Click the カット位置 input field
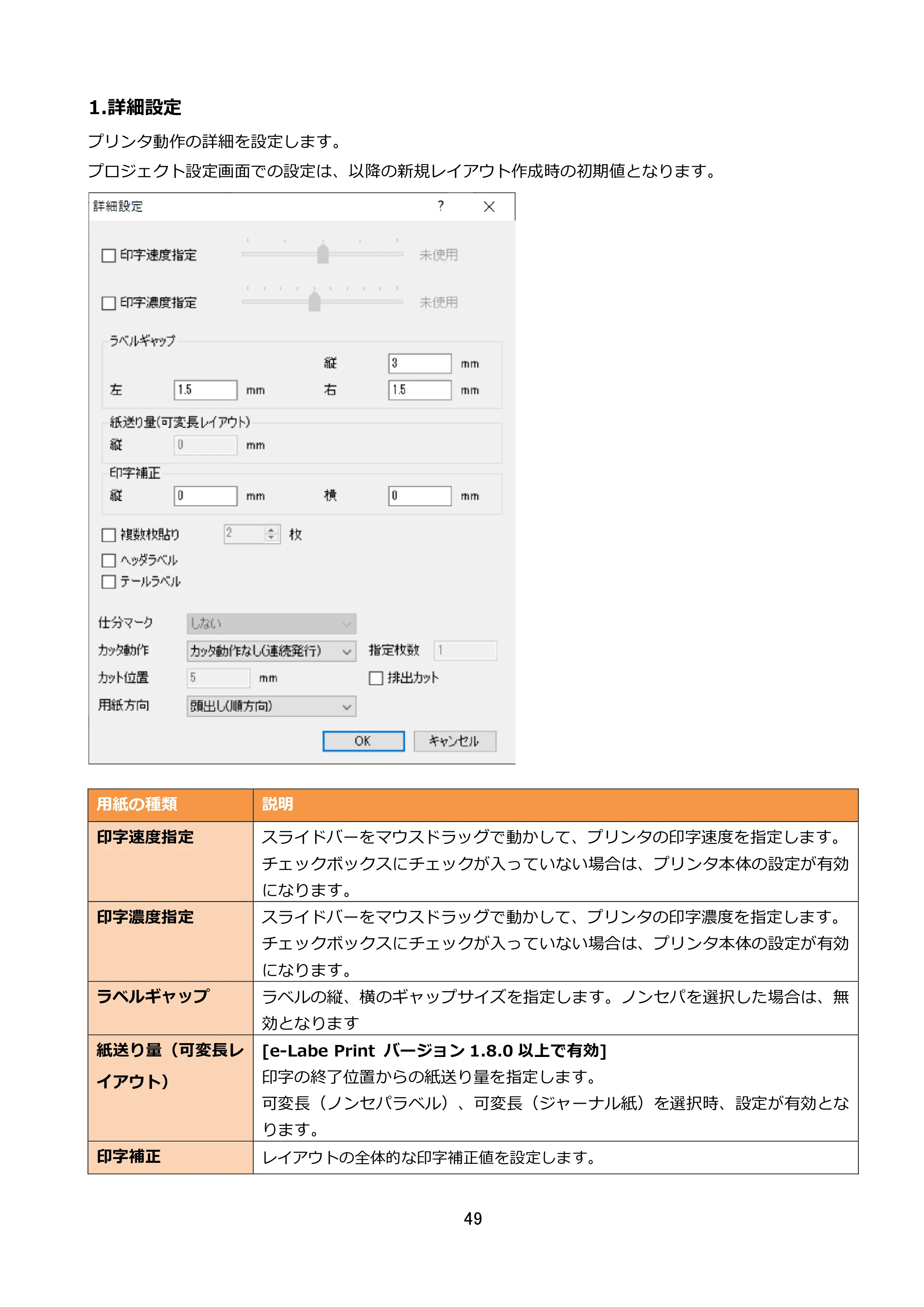Viewport: 924px width, 1307px height. (219, 678)
